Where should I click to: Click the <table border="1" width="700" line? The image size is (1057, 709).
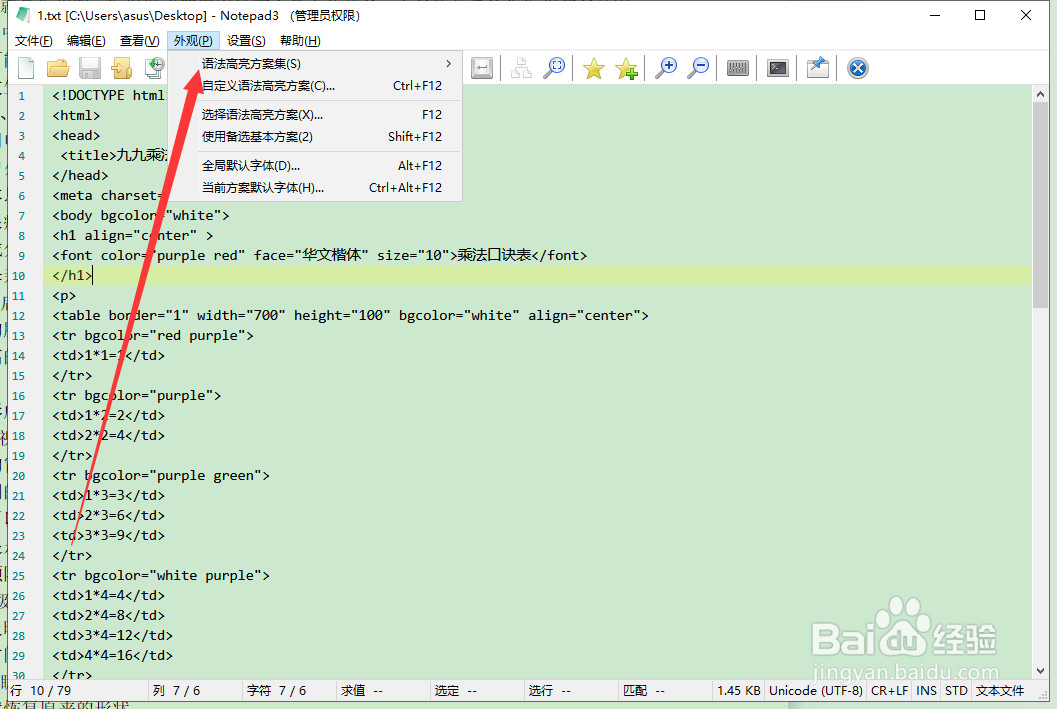[x=351, y=315]
